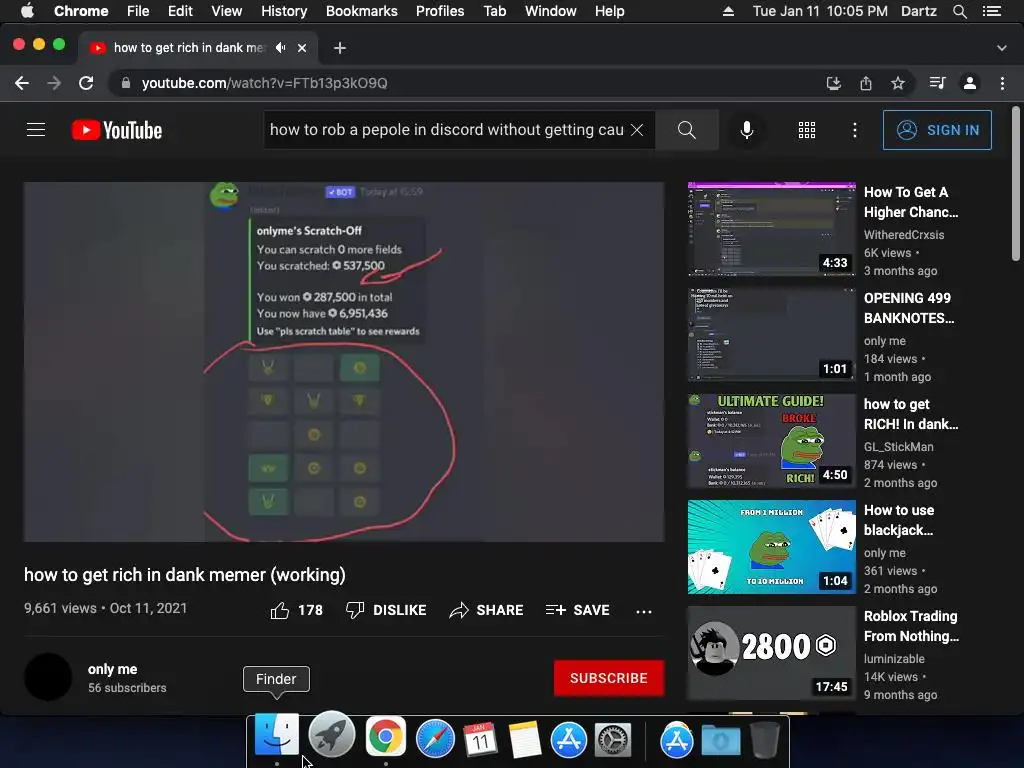
Task: Open the only me channel name link
Action: (112, 669)
